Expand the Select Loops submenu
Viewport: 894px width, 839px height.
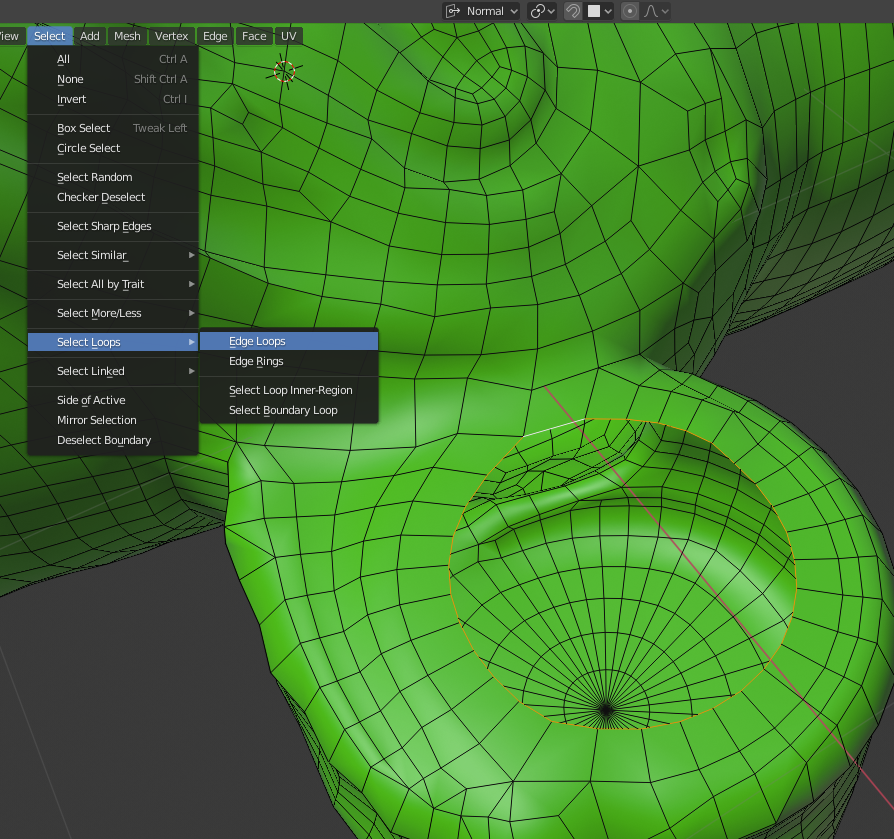click(x=113, y=342)
